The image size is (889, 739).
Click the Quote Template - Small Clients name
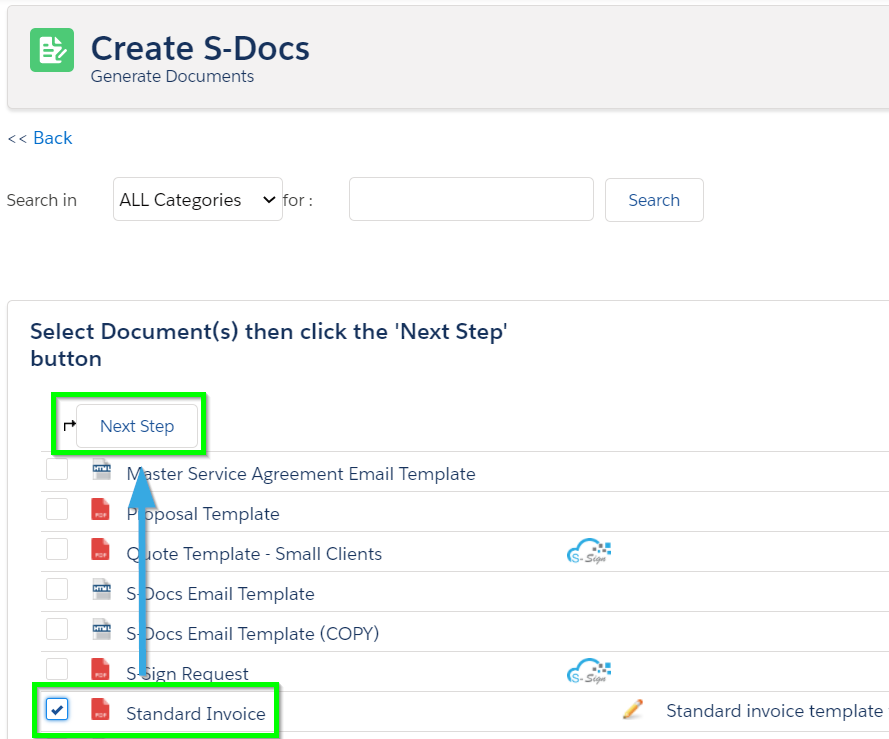click(x=254, y=554)
